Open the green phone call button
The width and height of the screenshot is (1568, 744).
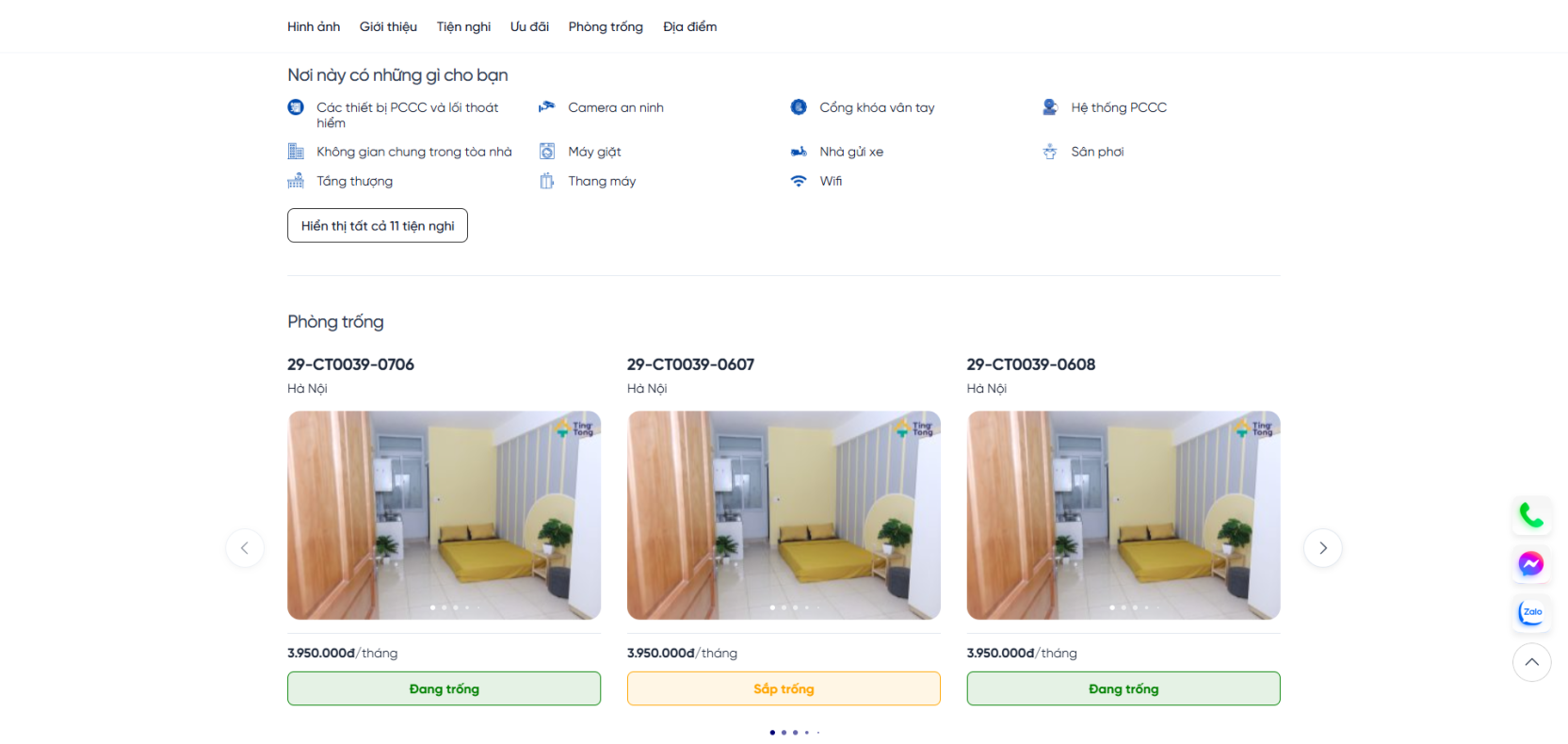point(1531,515)
